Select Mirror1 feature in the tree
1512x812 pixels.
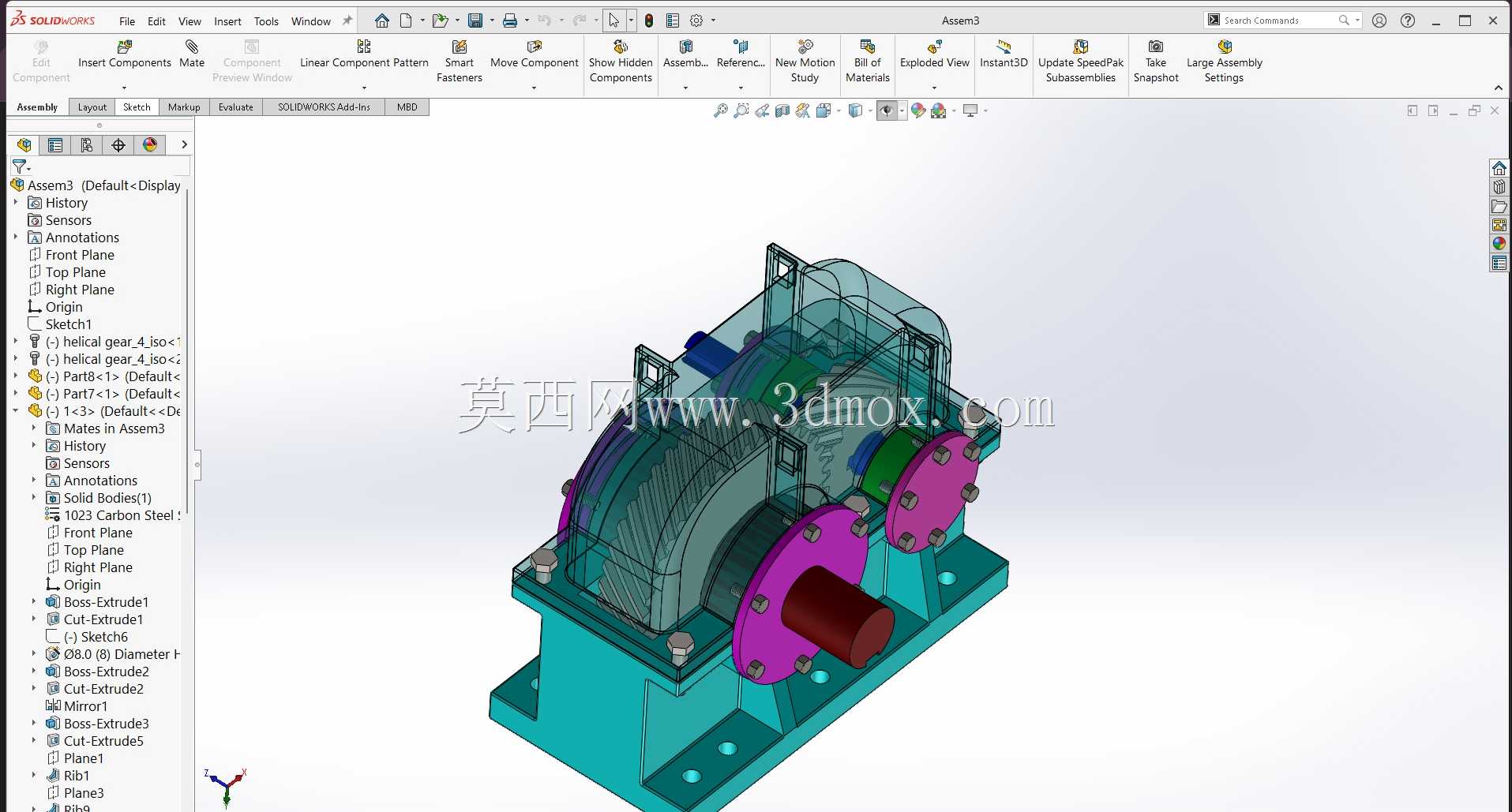click(85, 706)
